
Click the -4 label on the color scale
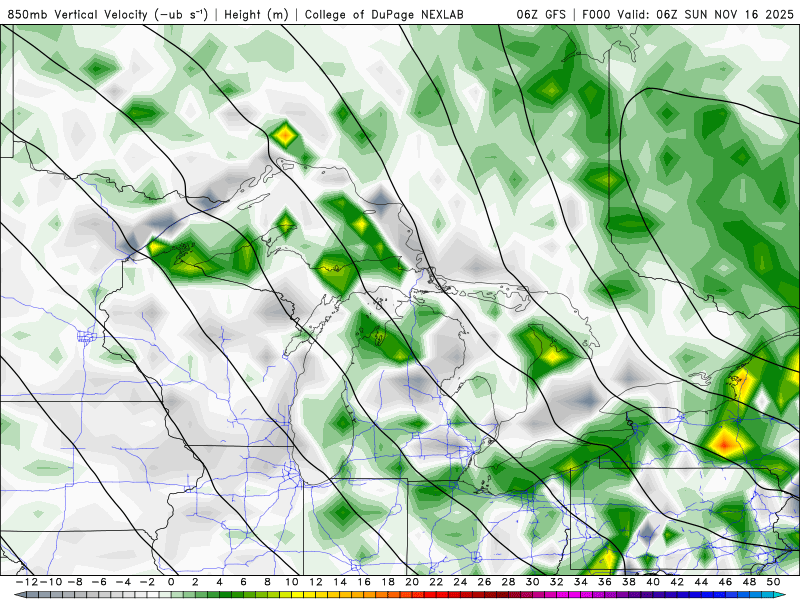pyautogui.click(x=123, y=582)
